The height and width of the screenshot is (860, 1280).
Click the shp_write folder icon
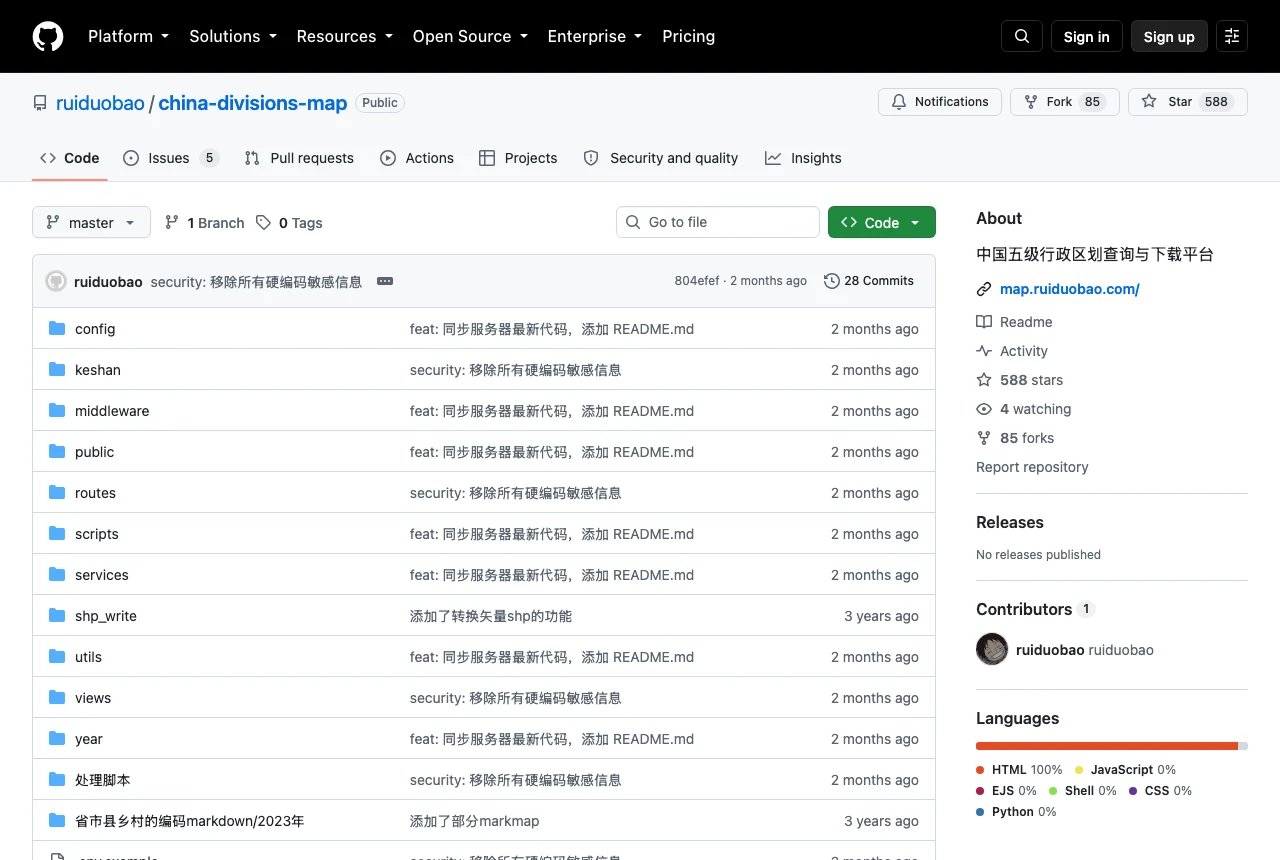57,615
